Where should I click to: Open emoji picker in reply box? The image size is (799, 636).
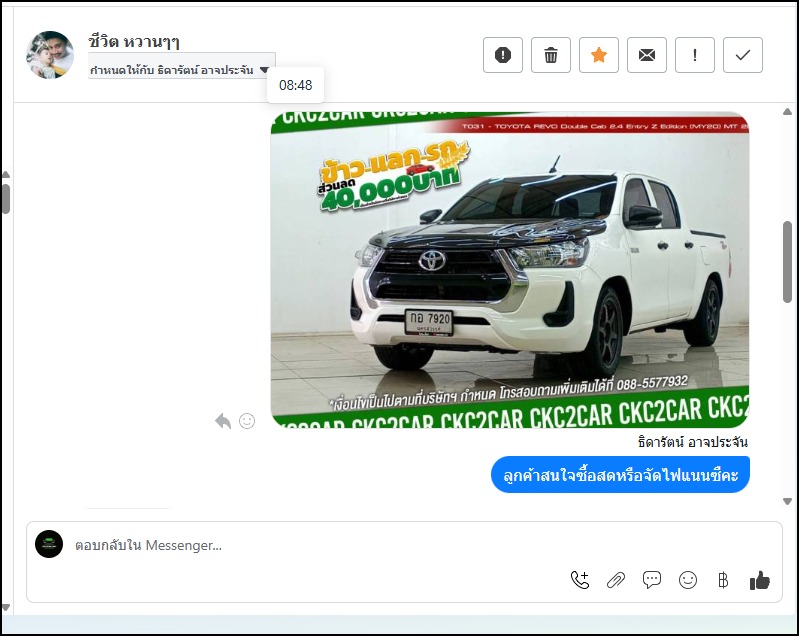(x=688, y=580)
